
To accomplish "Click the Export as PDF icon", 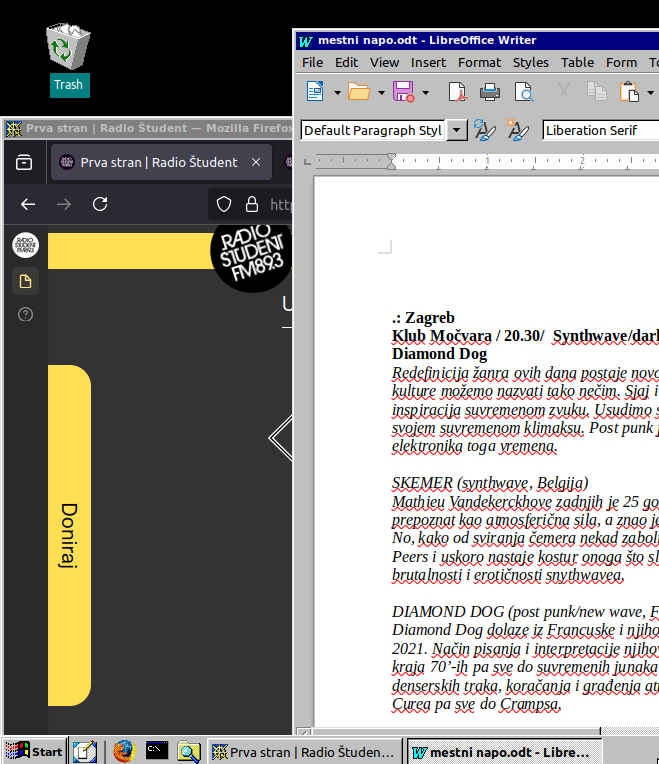I will [457, 92].
